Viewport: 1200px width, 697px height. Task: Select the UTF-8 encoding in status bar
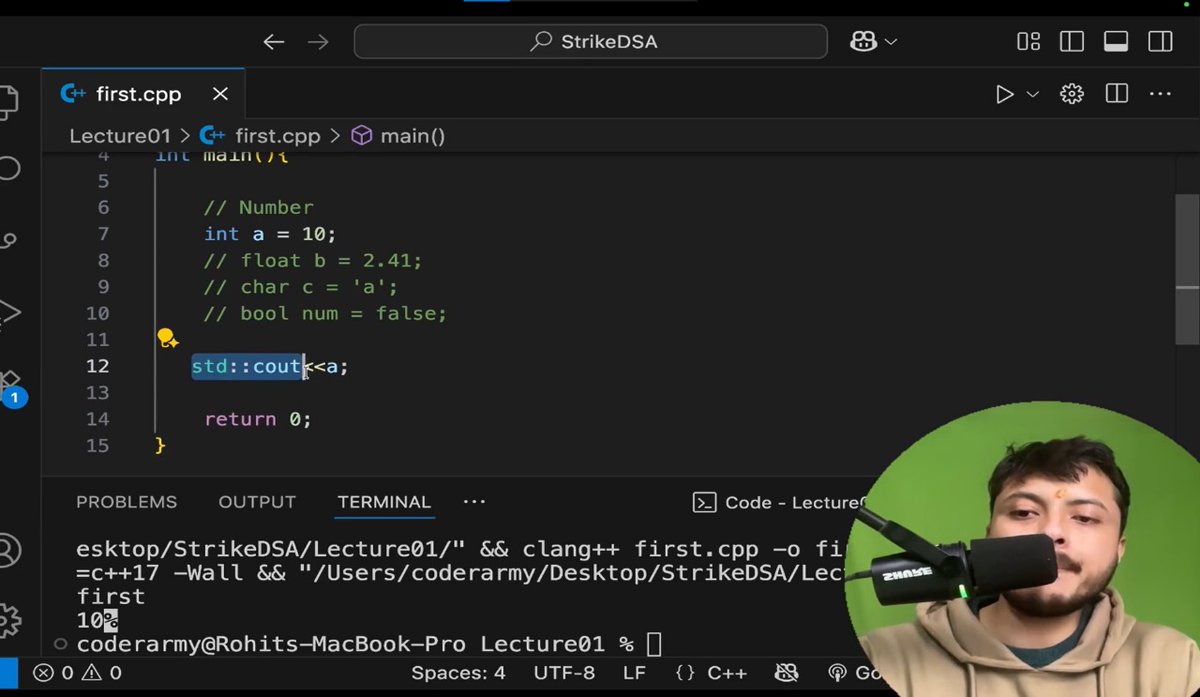point(564,673)
